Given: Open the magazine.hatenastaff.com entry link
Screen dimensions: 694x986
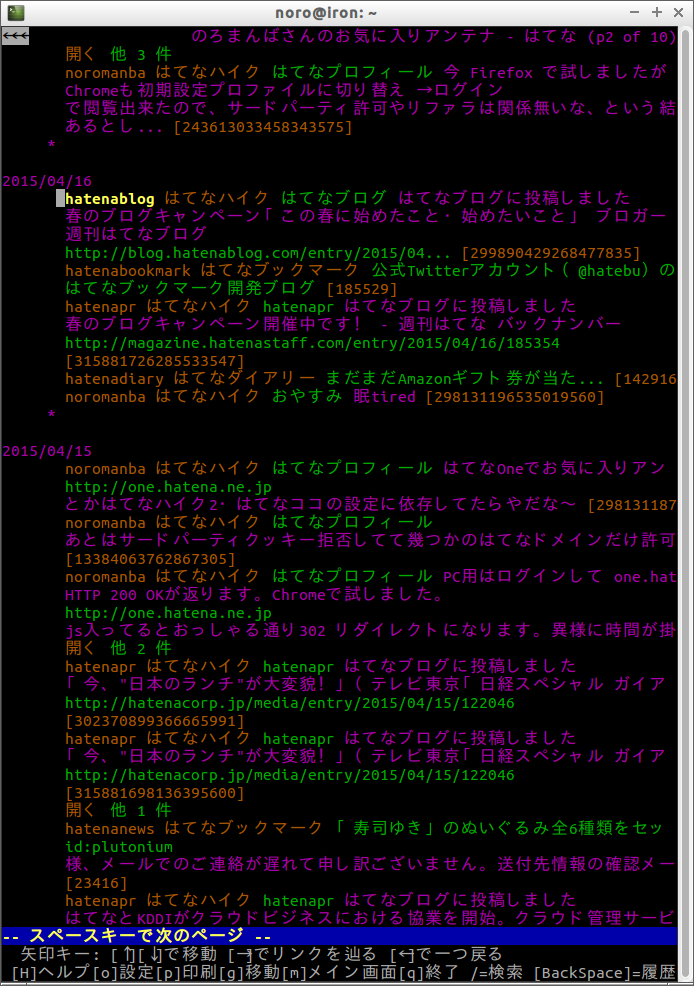Looking at the screenshot, I should click(x=312, y=343).
